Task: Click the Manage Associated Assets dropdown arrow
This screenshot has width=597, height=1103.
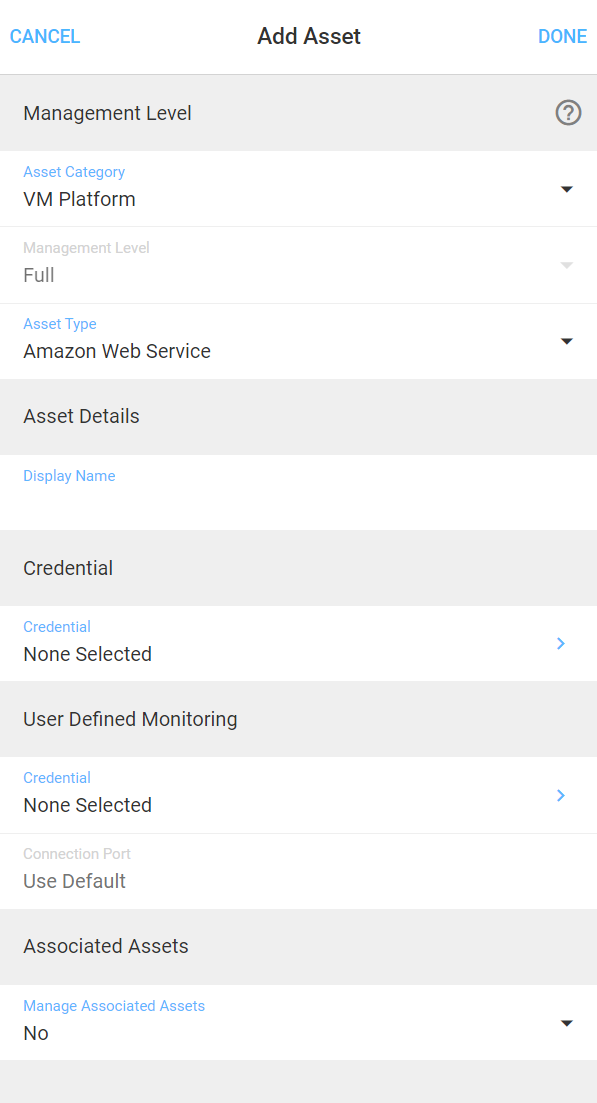Action: click(x=567, y=1023)
